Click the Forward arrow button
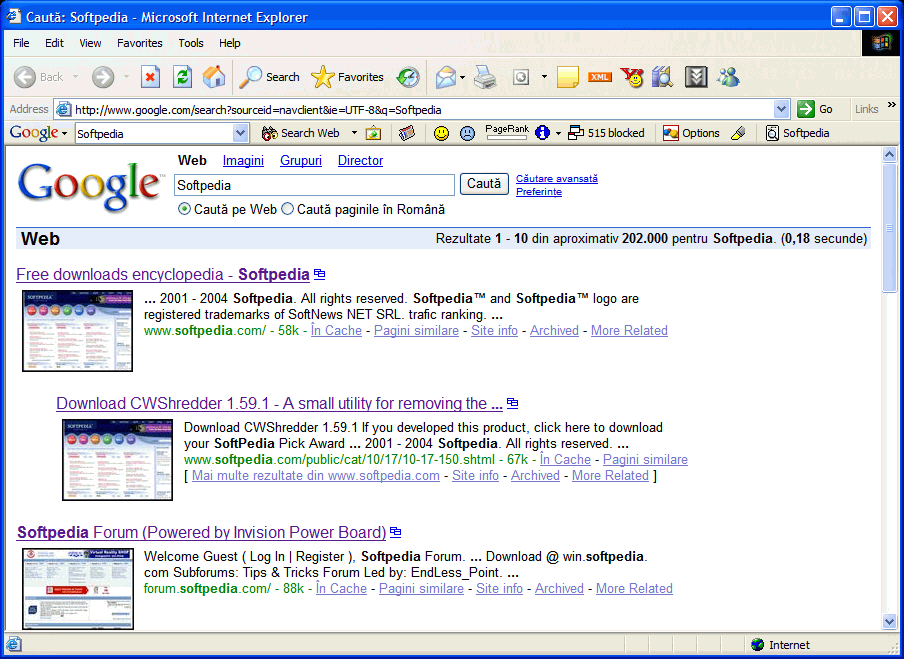 point(103,77)
